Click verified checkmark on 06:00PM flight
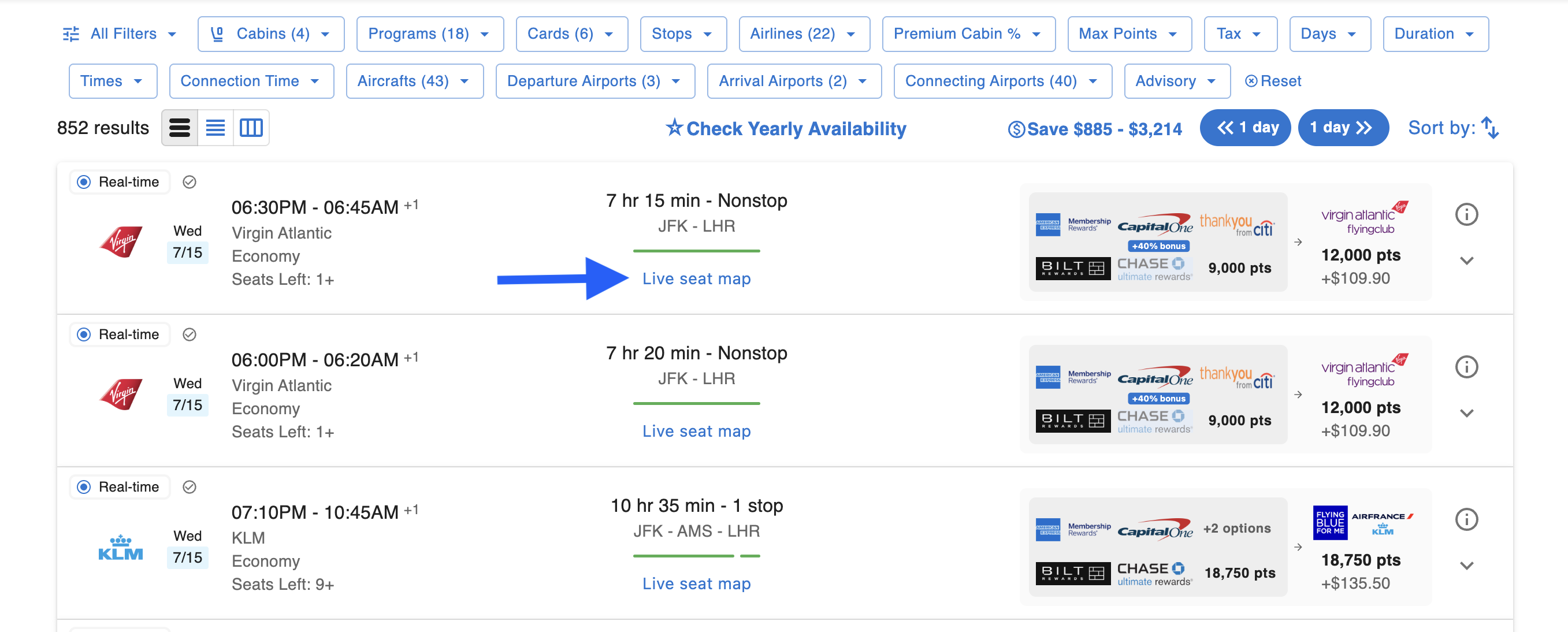This screenshot has width=1568, height=632. [190, 334]
